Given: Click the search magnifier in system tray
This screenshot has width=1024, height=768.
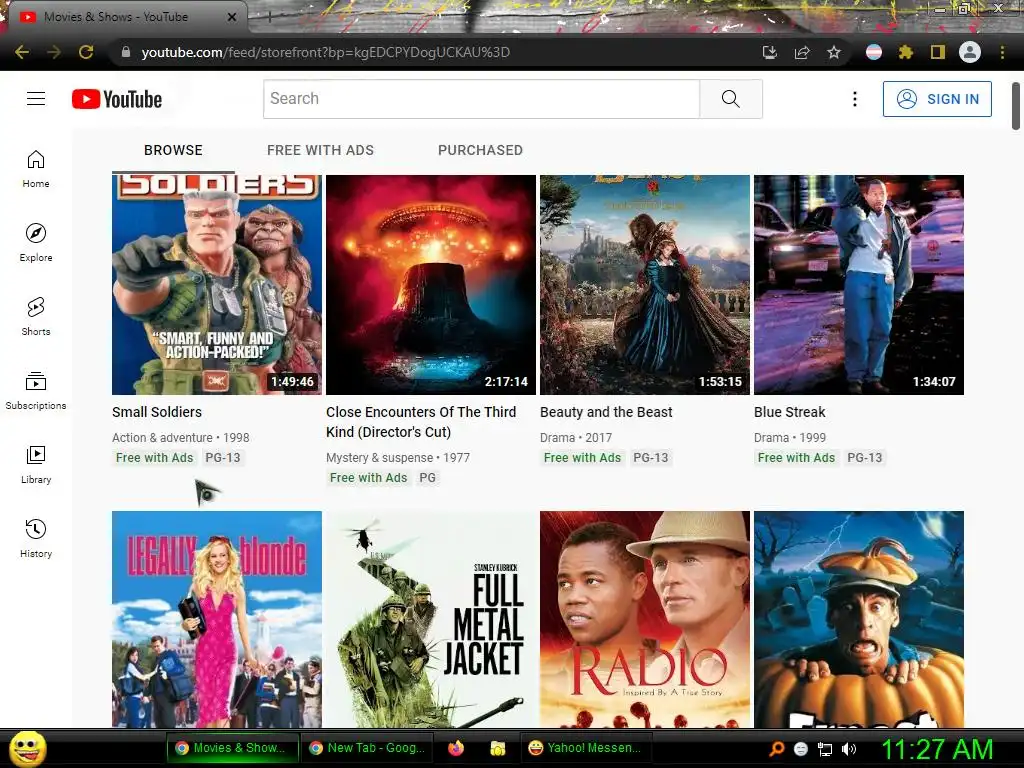Looking at the screenshot, I should coord(776,749).
